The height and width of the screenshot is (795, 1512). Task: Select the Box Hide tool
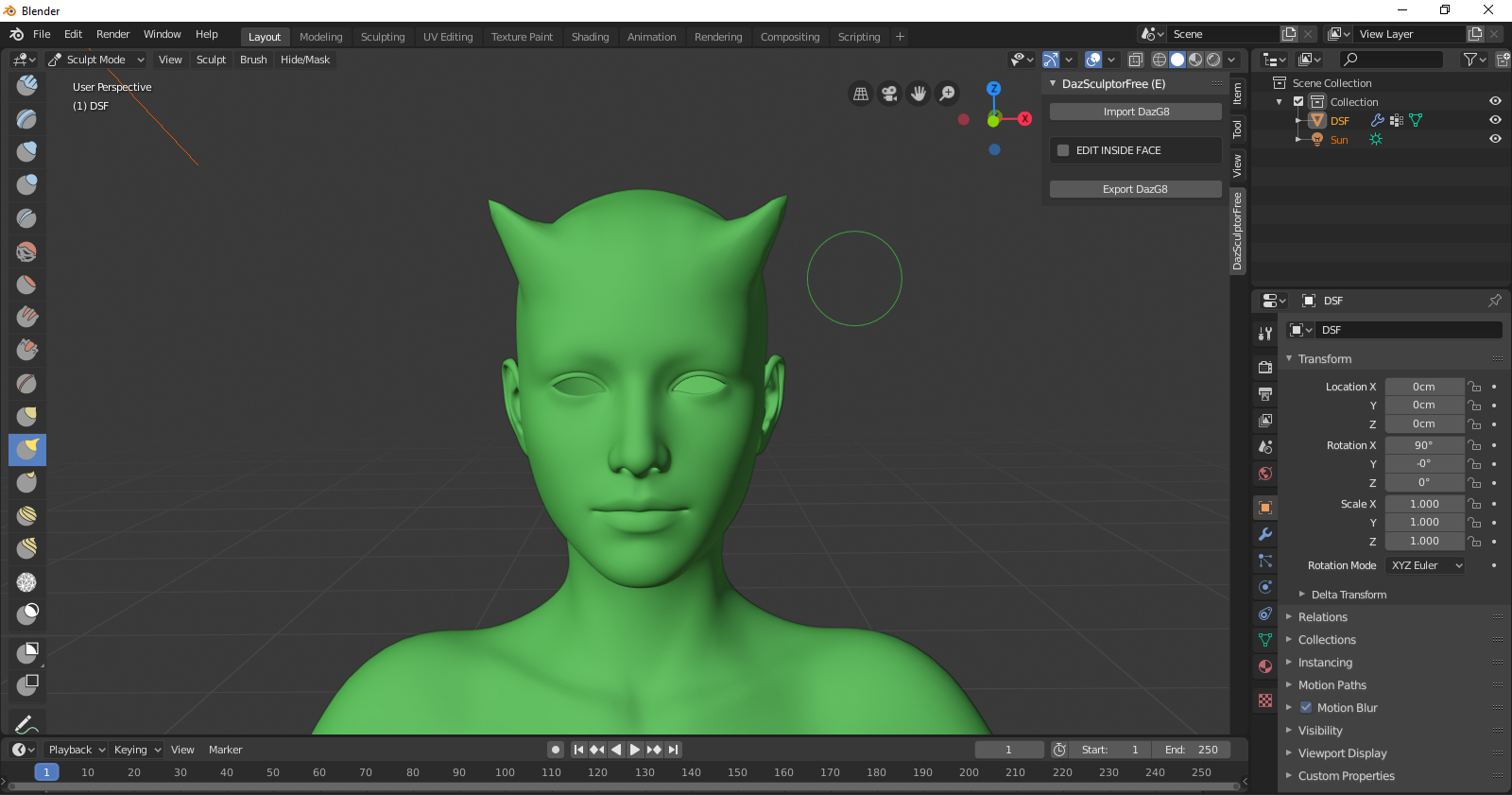[x=27, y=683]
